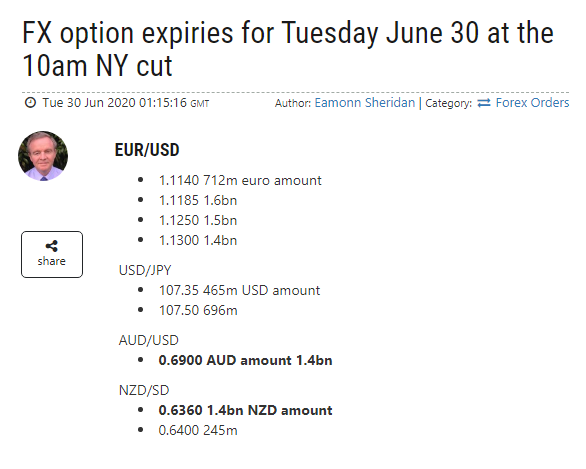
Task: Open the Forex Orders category link
Action: coord(532,103)
